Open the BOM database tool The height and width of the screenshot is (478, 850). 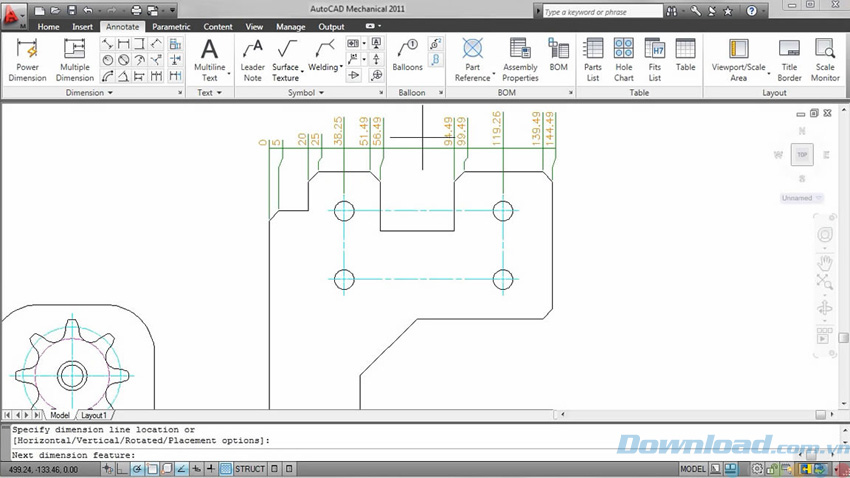[x=558, y=55]
